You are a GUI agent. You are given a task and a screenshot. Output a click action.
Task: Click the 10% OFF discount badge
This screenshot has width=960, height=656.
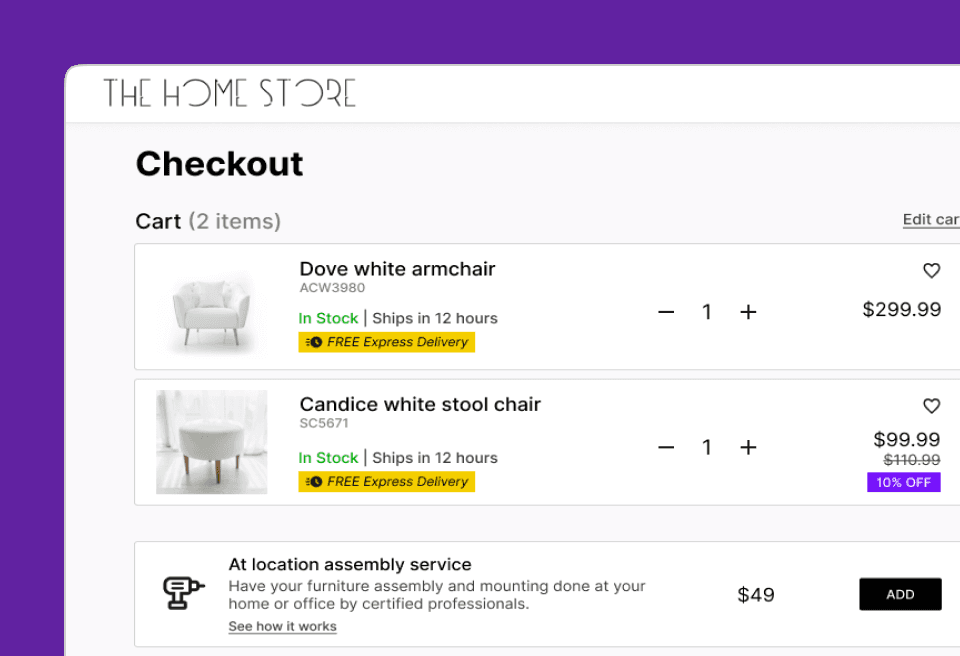[x=904, y=482]
